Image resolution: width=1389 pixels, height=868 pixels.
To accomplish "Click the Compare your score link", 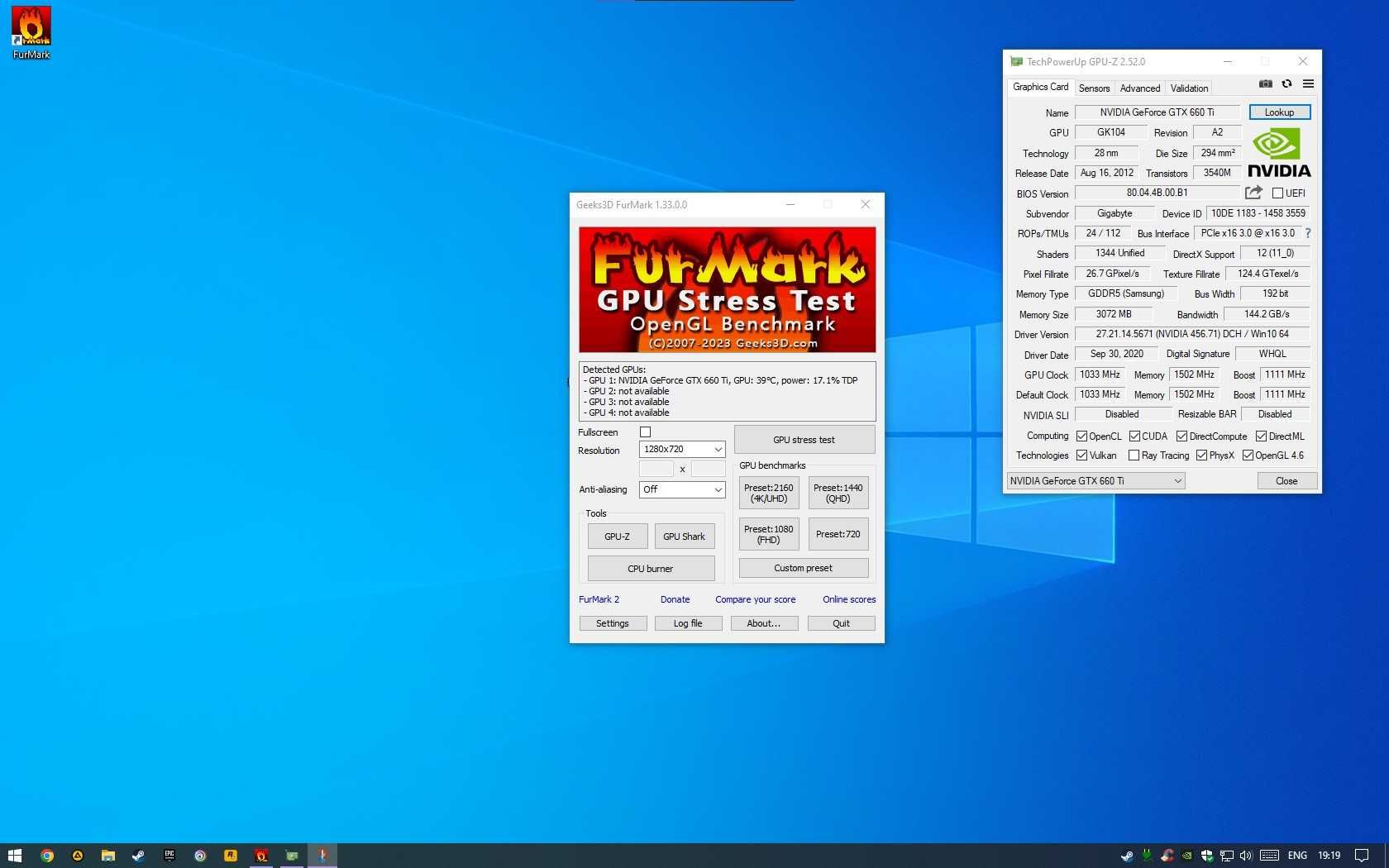I will click(x=755, y=600).
